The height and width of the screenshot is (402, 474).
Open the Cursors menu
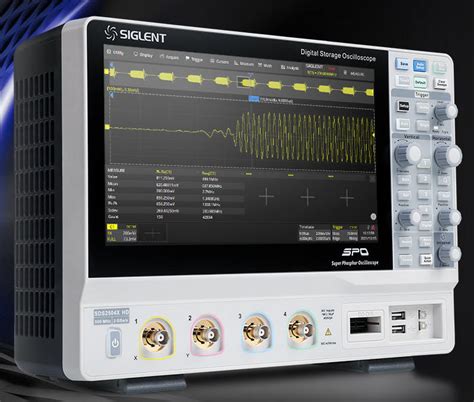(x=220, y=61)
